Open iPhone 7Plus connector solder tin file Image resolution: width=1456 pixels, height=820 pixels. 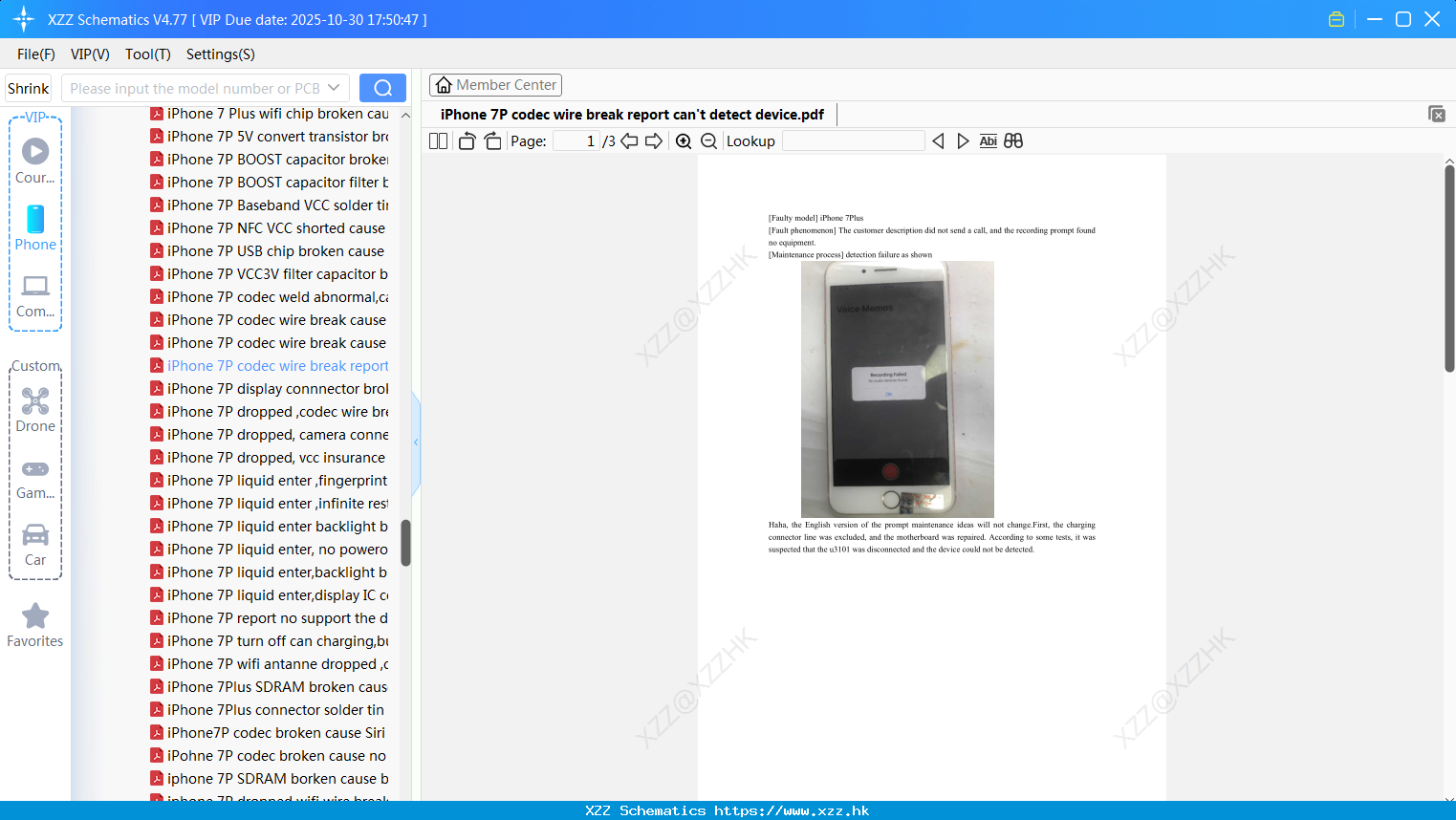270,710
